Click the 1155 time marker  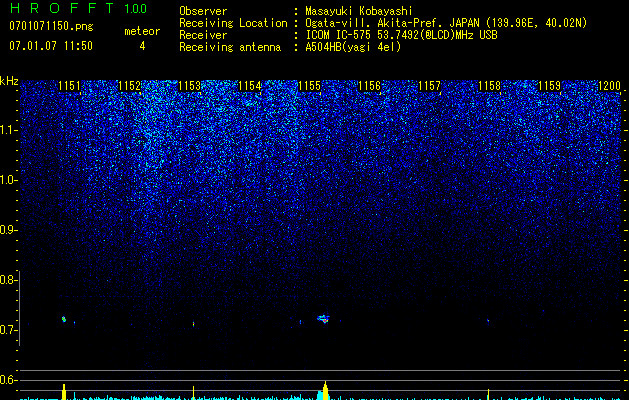click(309, 86)
